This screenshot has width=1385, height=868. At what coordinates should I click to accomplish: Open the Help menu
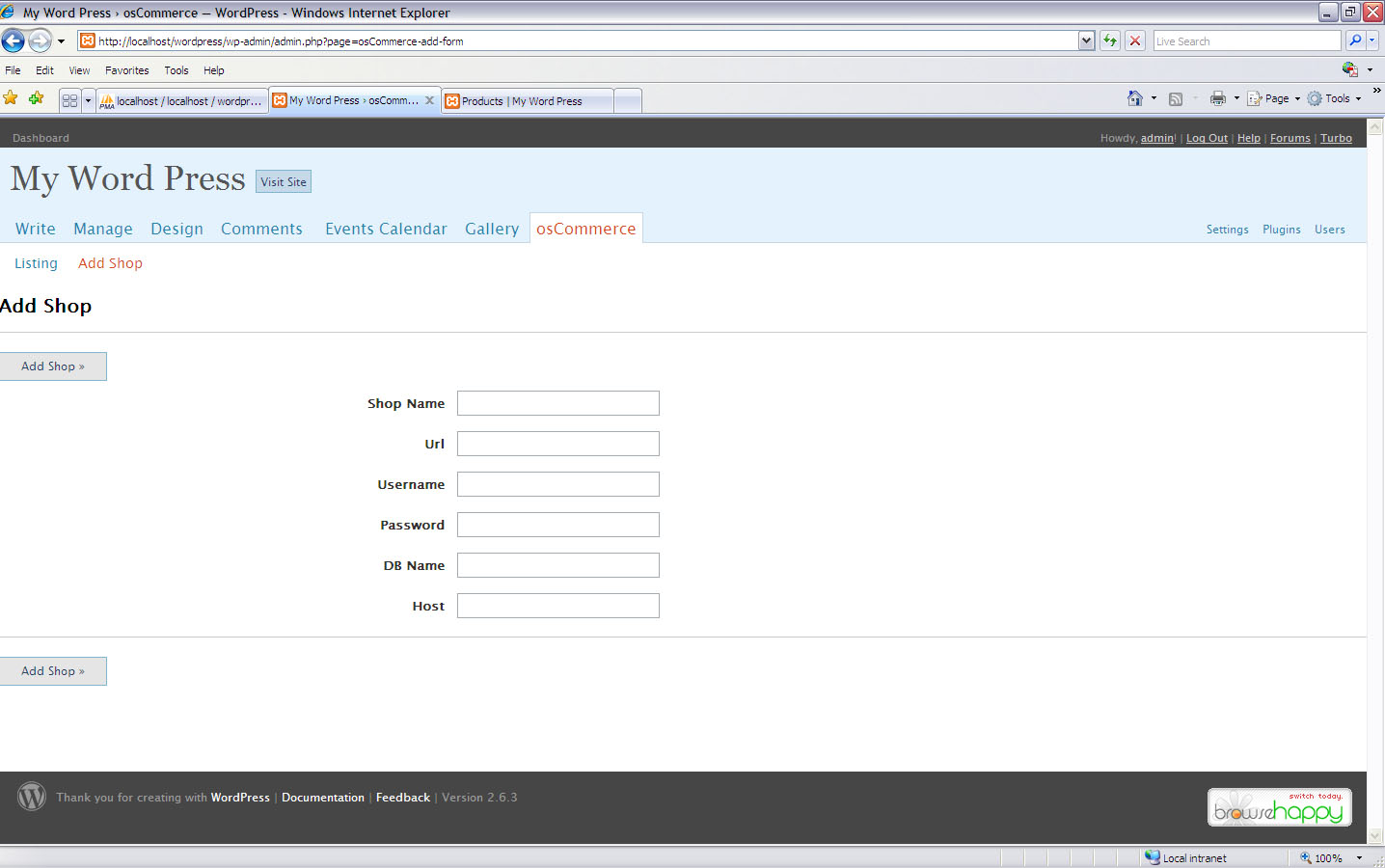[214, 70]
